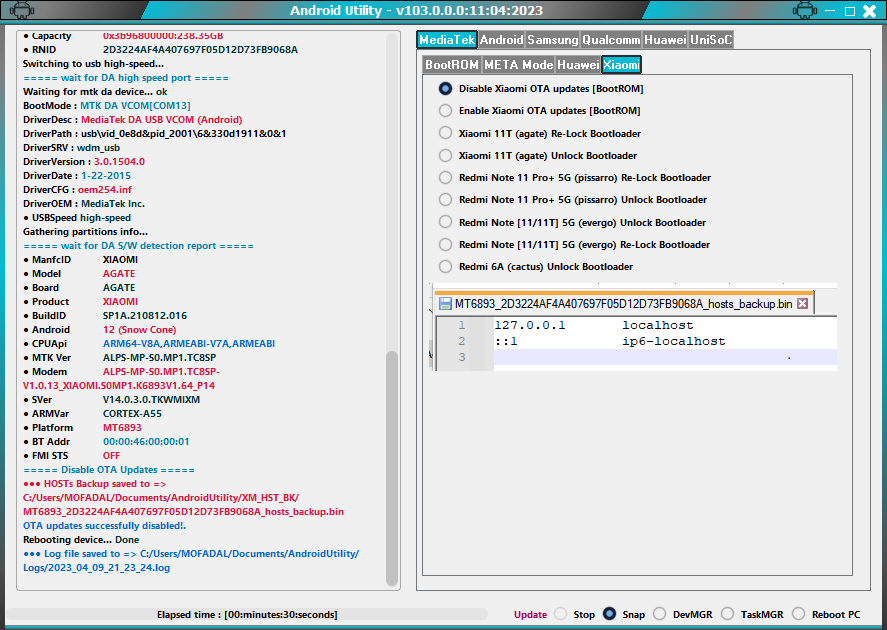
Task: Click the 'Disable OTA Updates' log header
Action: (109, 470)
